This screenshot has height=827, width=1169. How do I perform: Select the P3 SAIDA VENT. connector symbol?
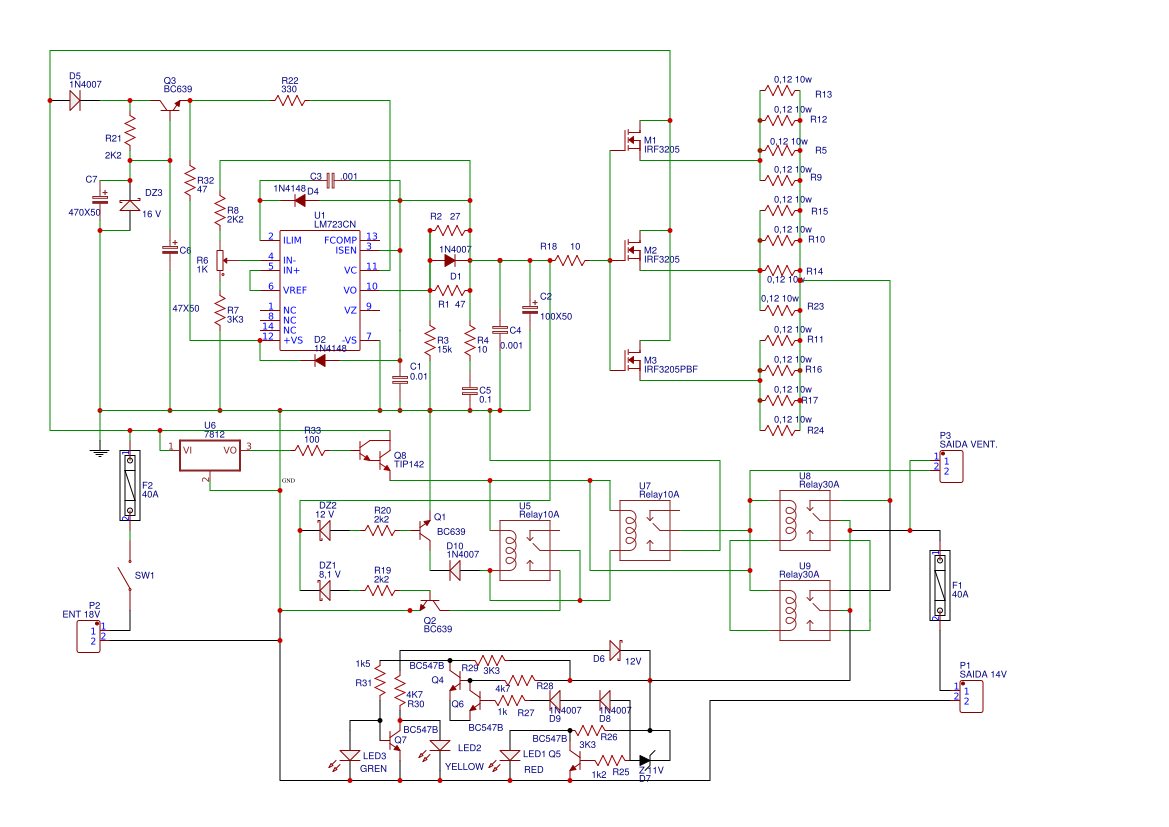[951, 466]
